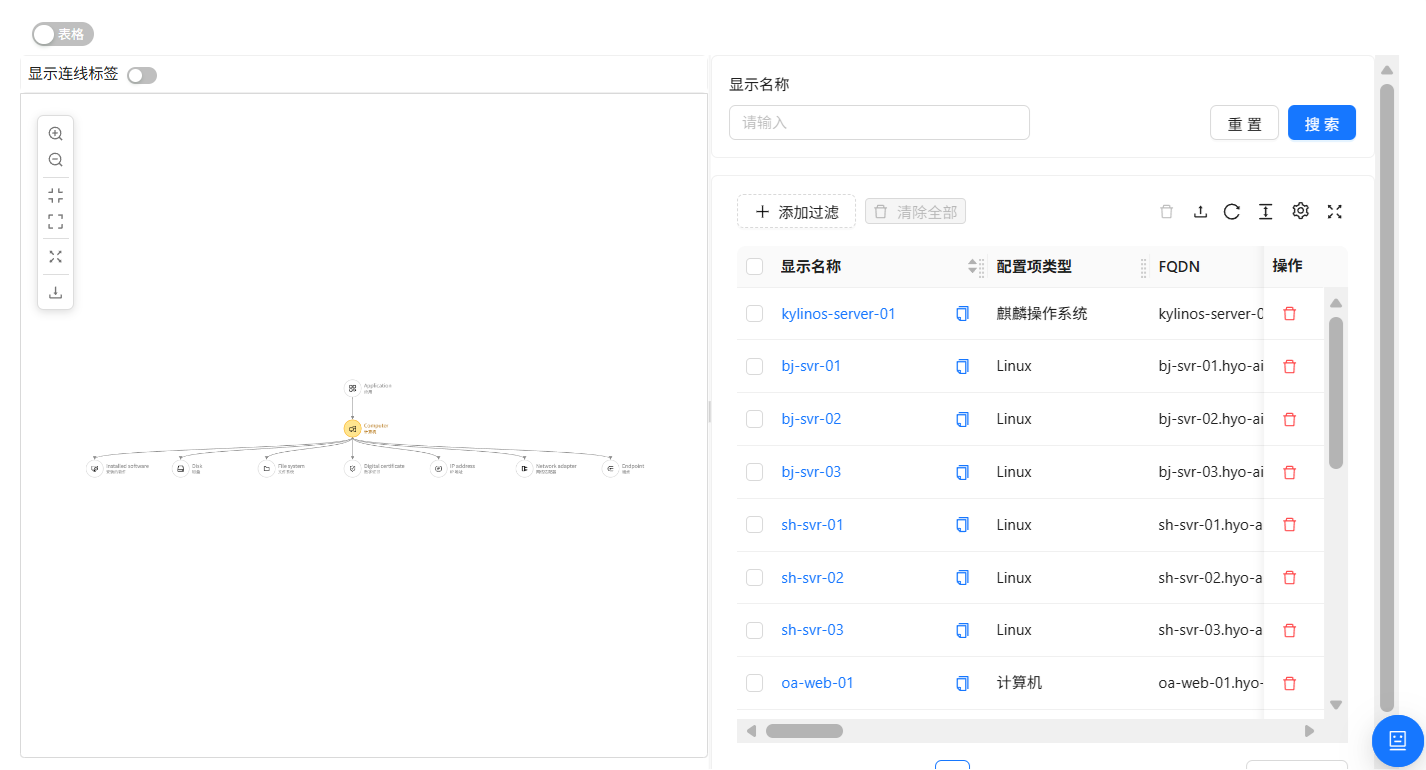Click the column resize handle after 配置项类型
Viewport: 1426px width, 770px height.
click(x=1144, y=267)
